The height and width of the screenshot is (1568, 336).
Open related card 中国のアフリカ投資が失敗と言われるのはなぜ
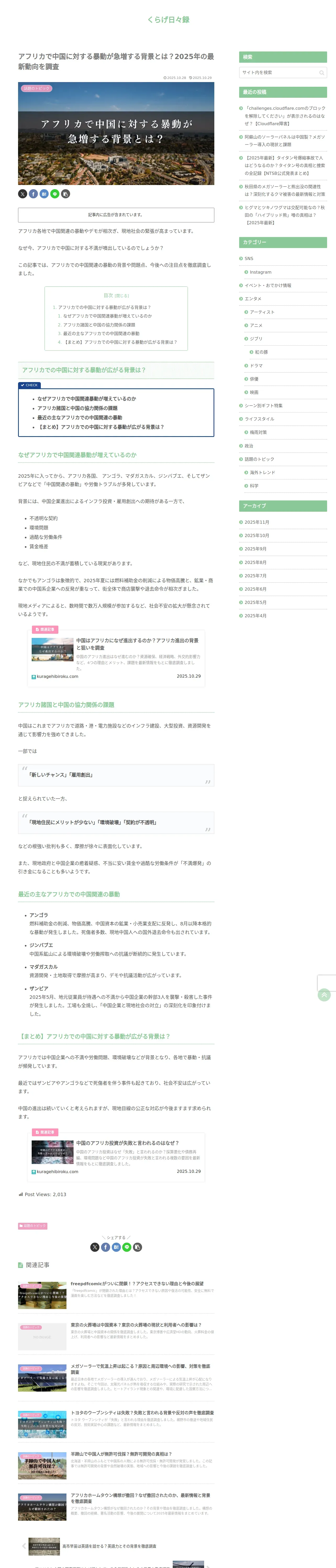click(x=116, y=1157)
